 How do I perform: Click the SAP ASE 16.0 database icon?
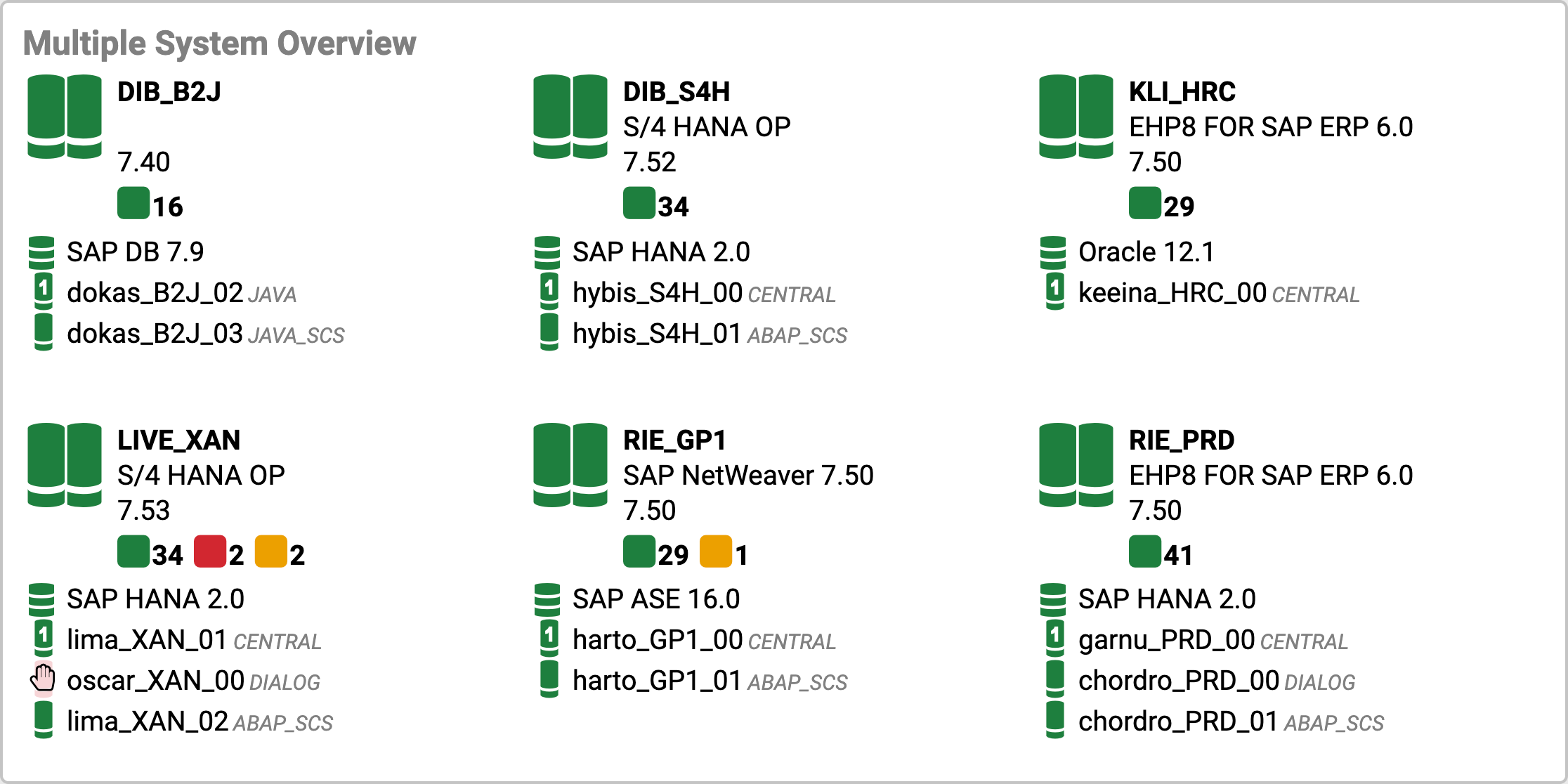point(547,599)
